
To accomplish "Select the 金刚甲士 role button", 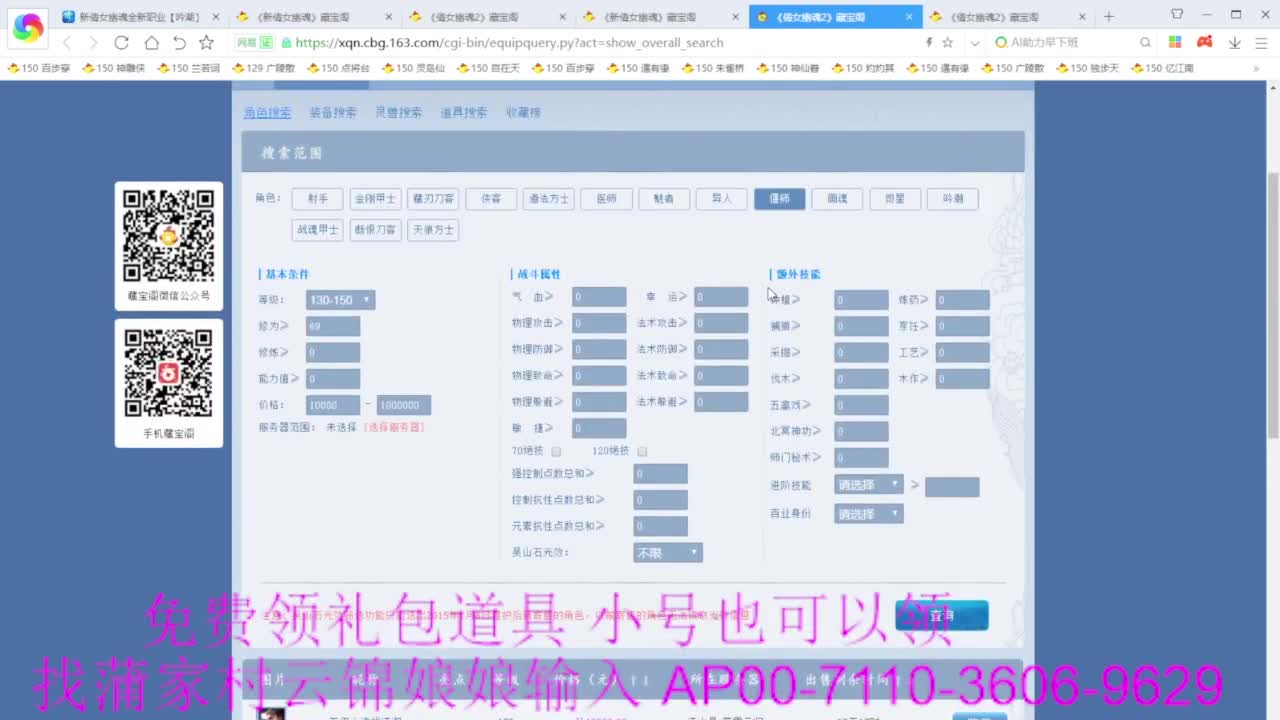I will tap(376, 199).
